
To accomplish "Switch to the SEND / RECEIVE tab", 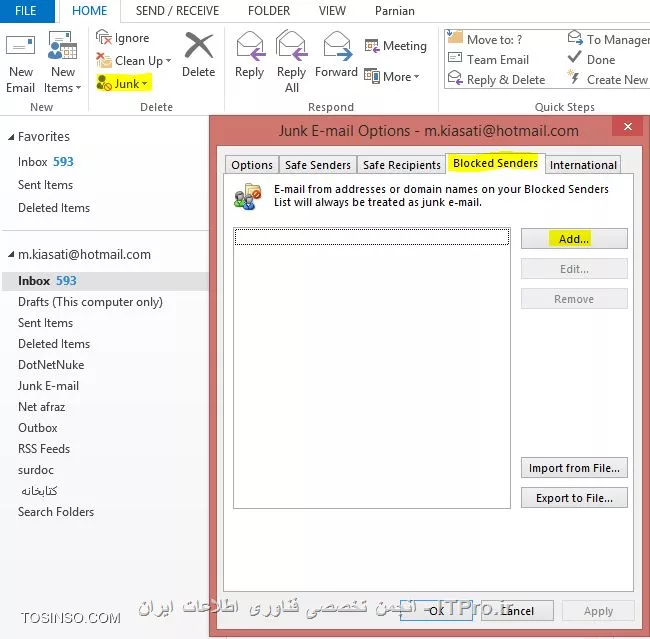I will pos(177,11).
